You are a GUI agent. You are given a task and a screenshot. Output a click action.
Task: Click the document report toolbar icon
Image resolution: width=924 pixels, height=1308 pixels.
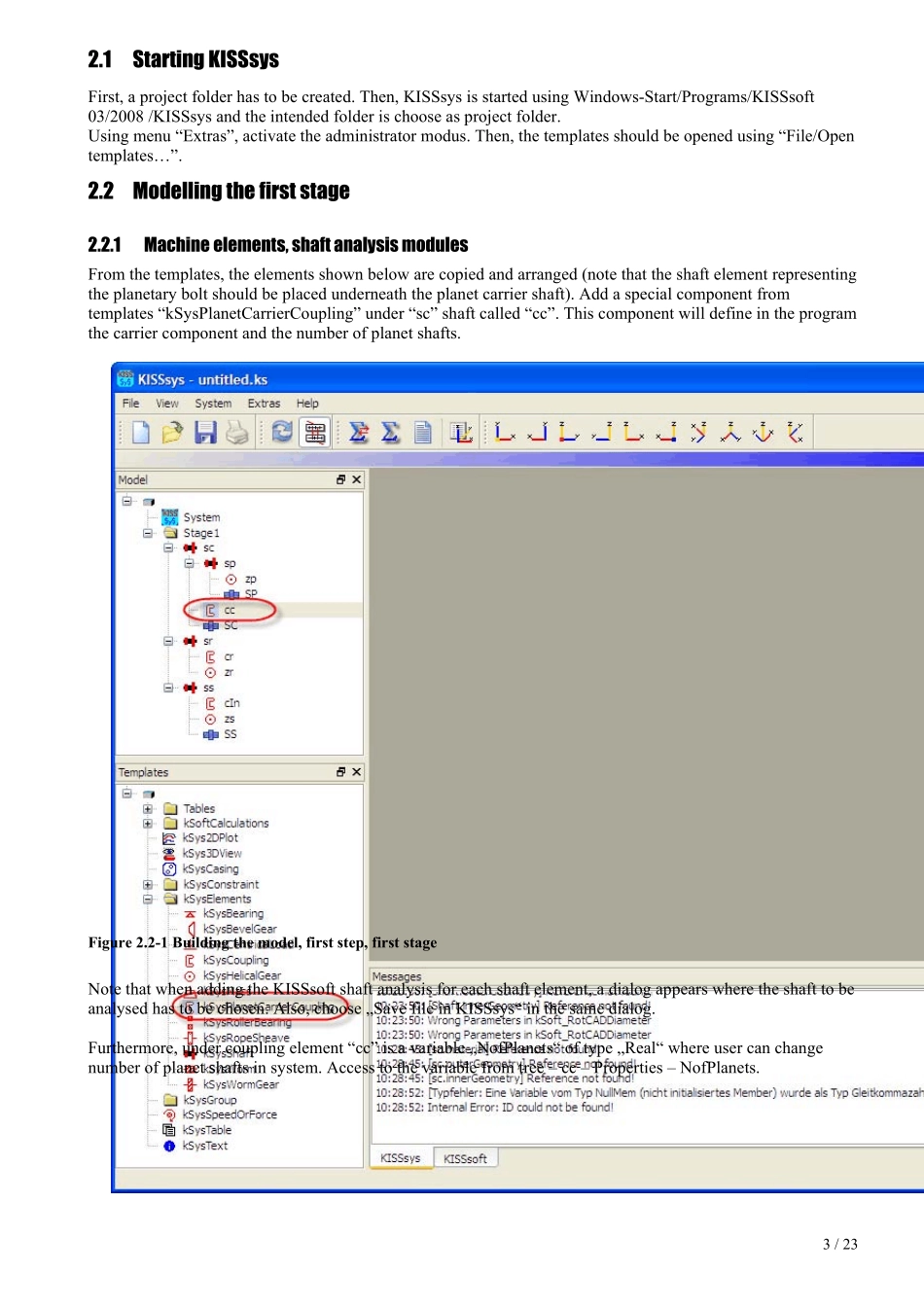423,433
